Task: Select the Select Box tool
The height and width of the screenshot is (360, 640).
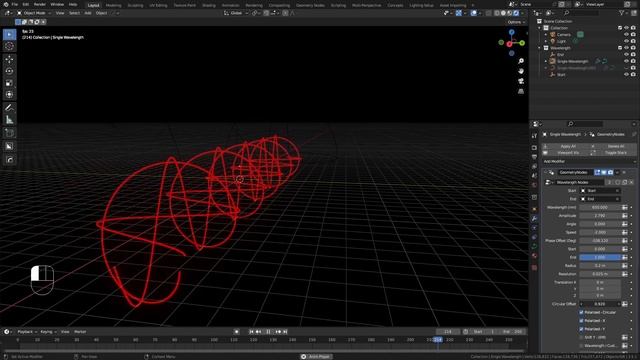Action: pos(9,34)
